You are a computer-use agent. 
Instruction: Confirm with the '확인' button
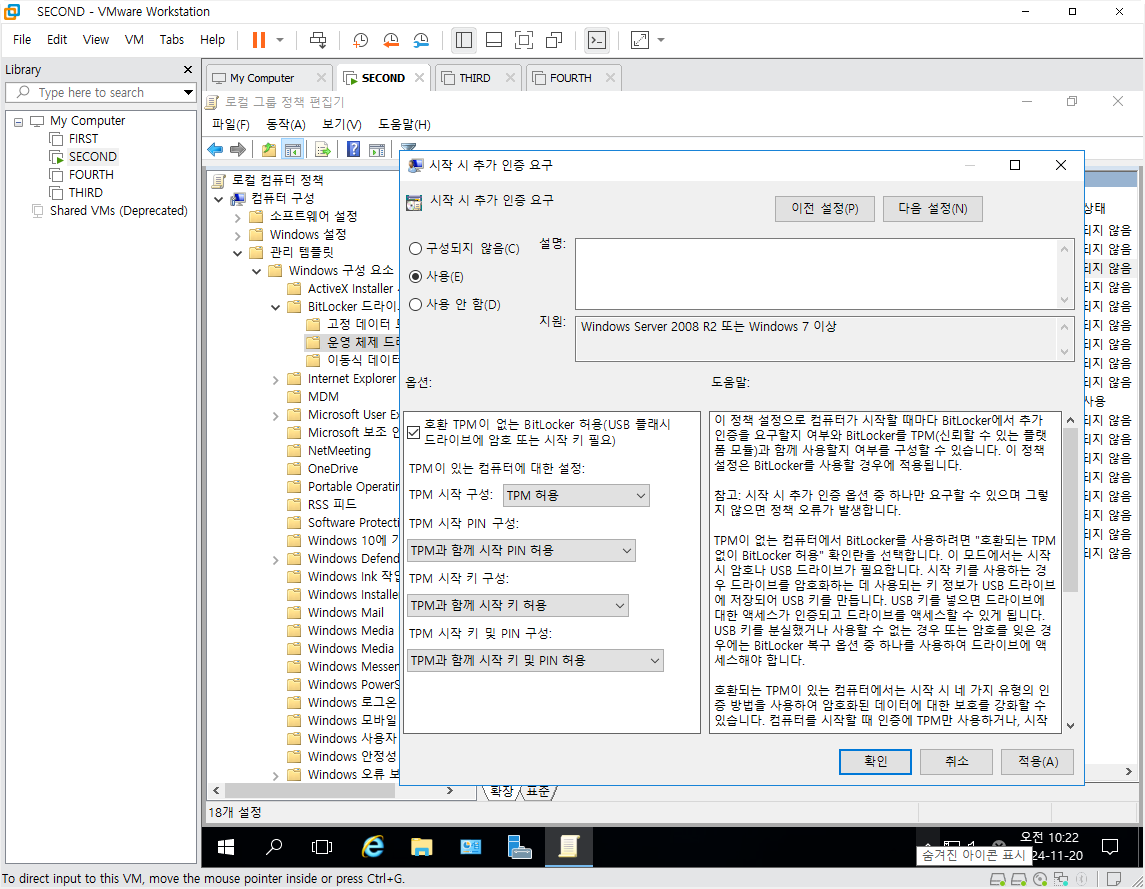[x=875, y=761]
